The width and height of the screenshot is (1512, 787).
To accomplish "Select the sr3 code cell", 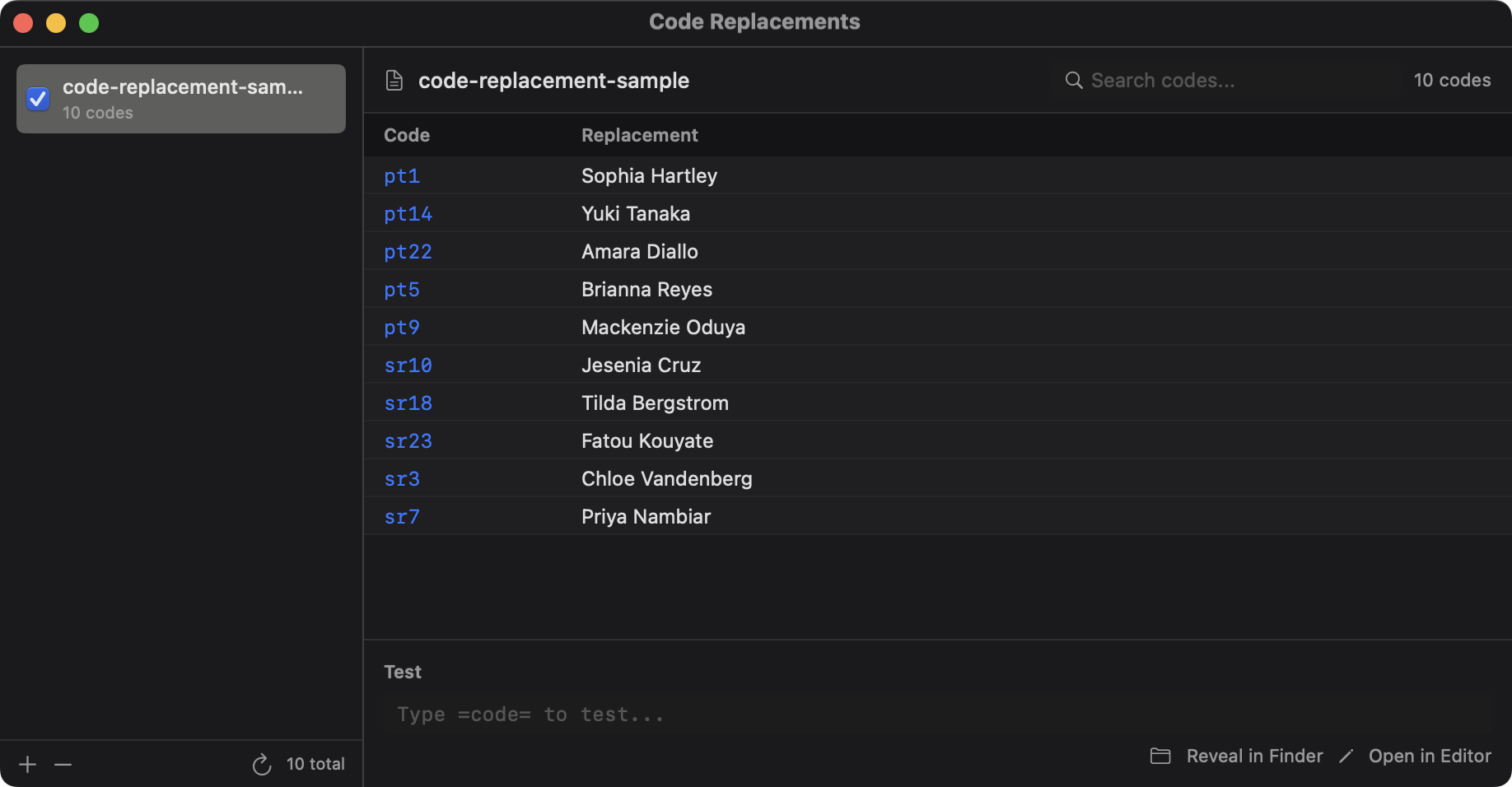I will pyautogui.click(x=402, y=479).
